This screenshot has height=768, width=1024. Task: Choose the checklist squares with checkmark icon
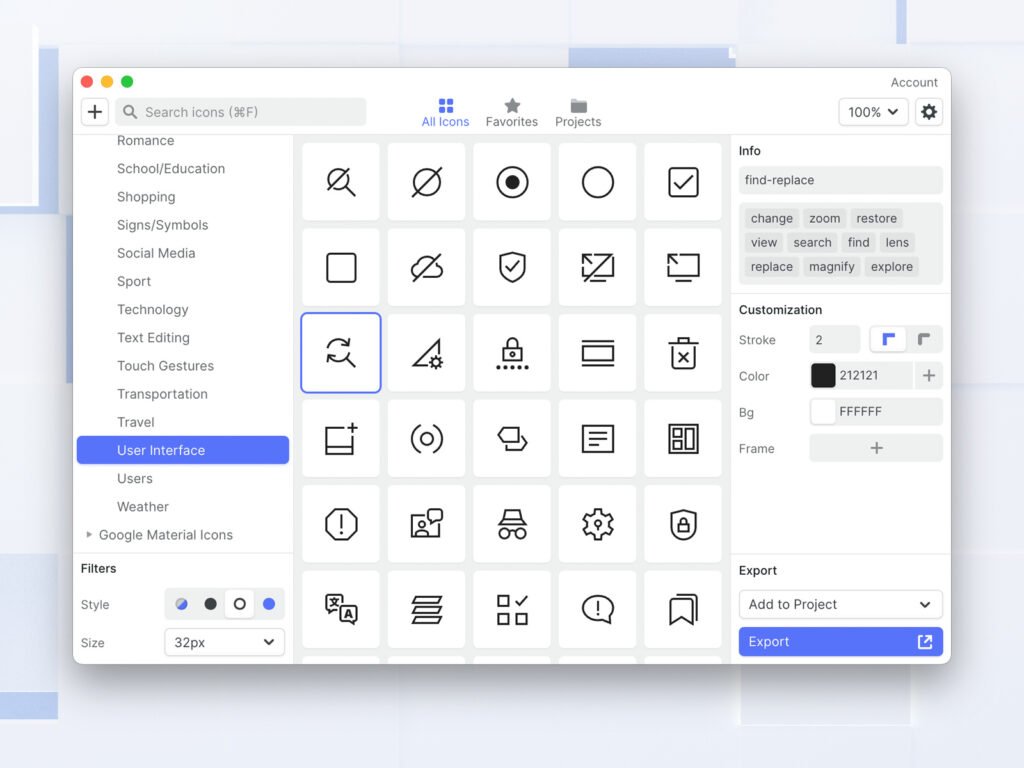click(511, 609)
